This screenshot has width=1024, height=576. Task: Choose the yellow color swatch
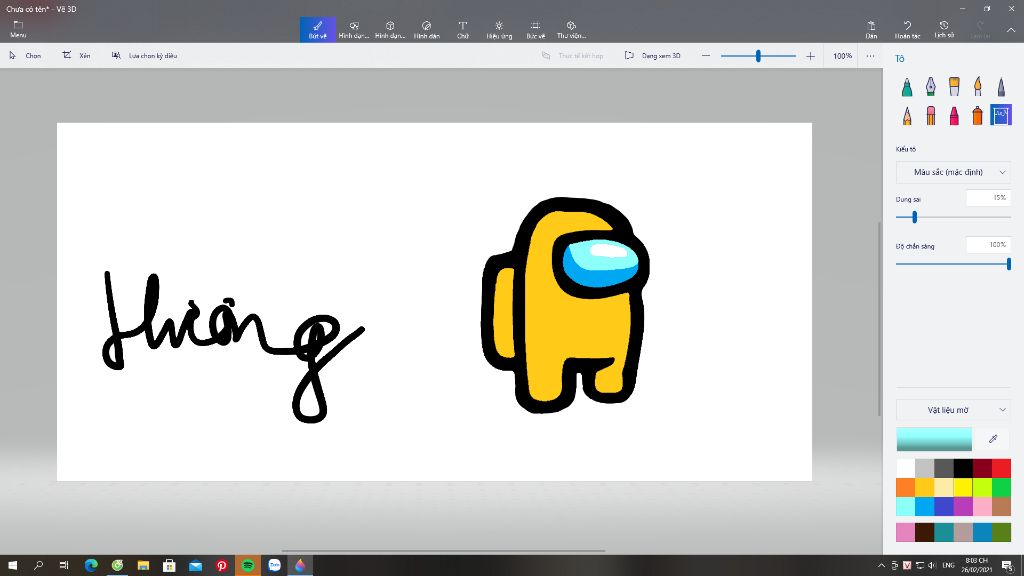tap(963, 487)
